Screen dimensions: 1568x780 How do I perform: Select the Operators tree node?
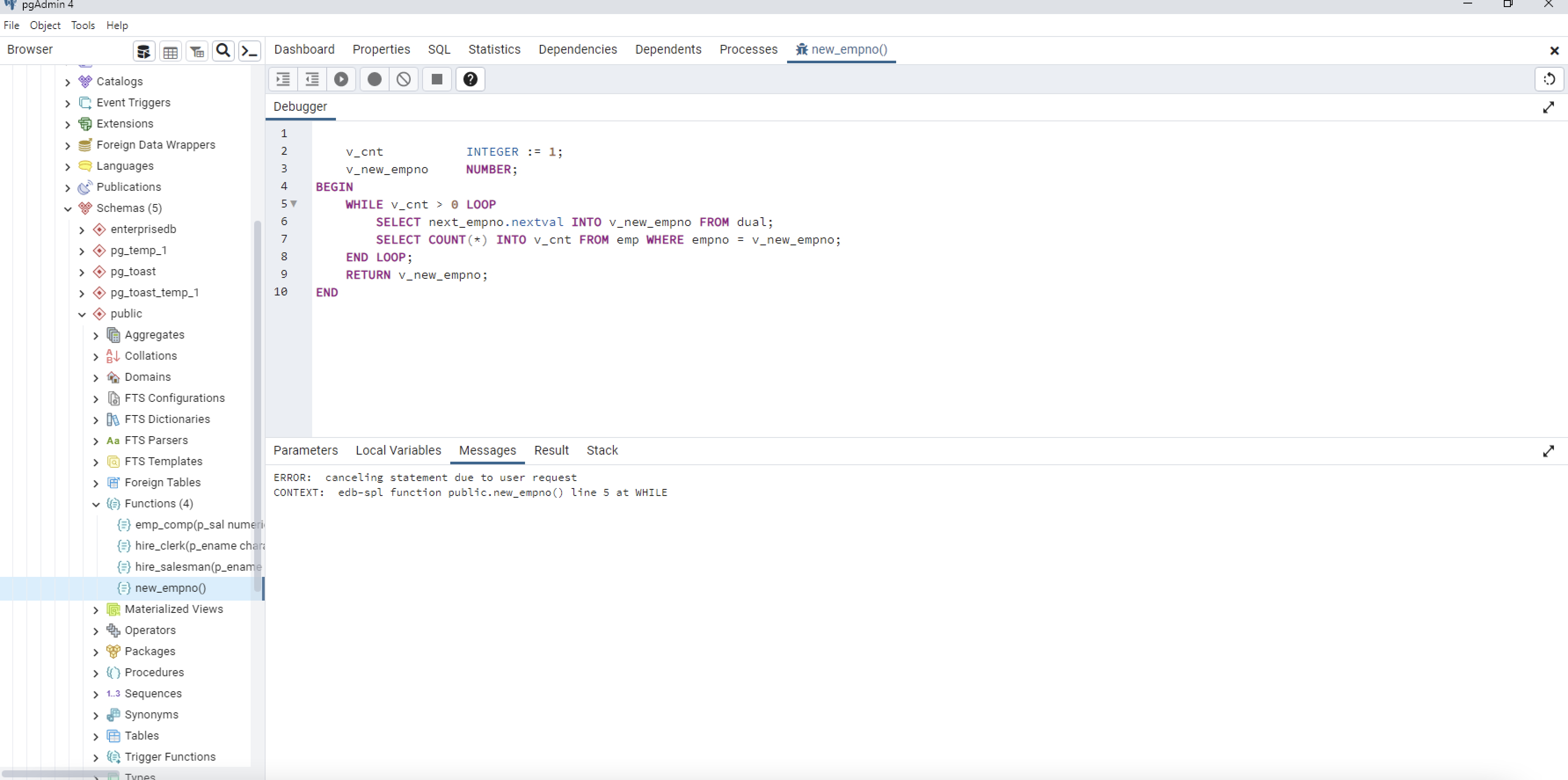[x=150, y=630]
